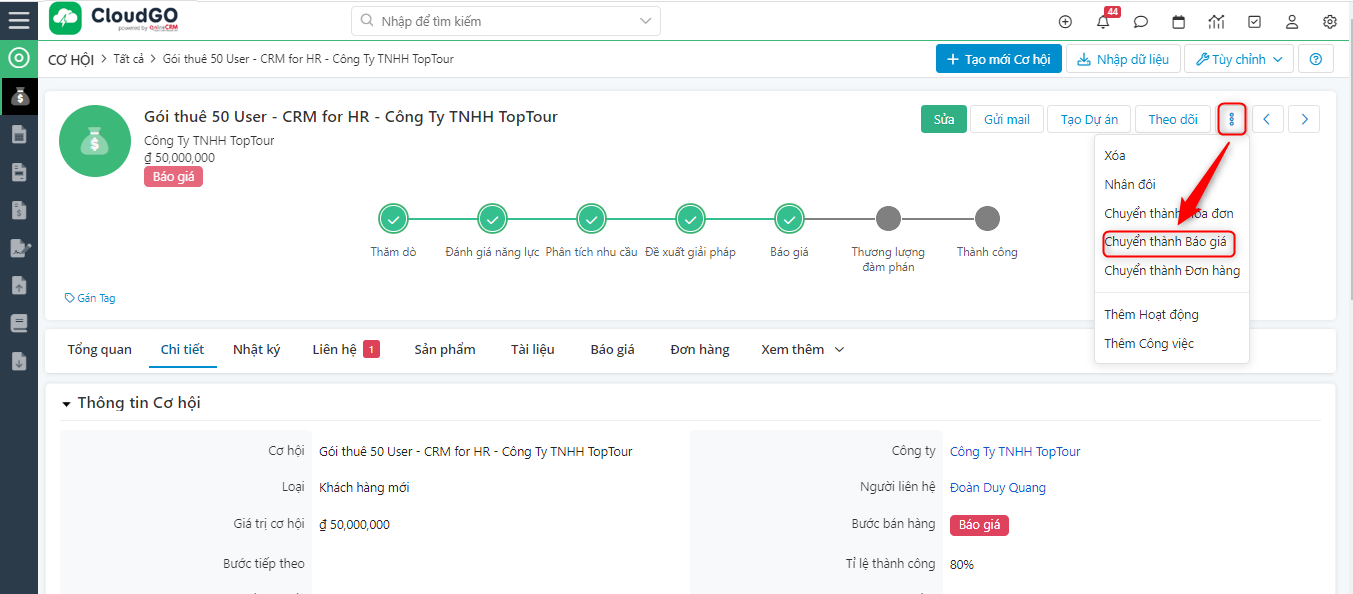Open the settings gear icon
The image size is (1353, 594).
point(1329,22)
